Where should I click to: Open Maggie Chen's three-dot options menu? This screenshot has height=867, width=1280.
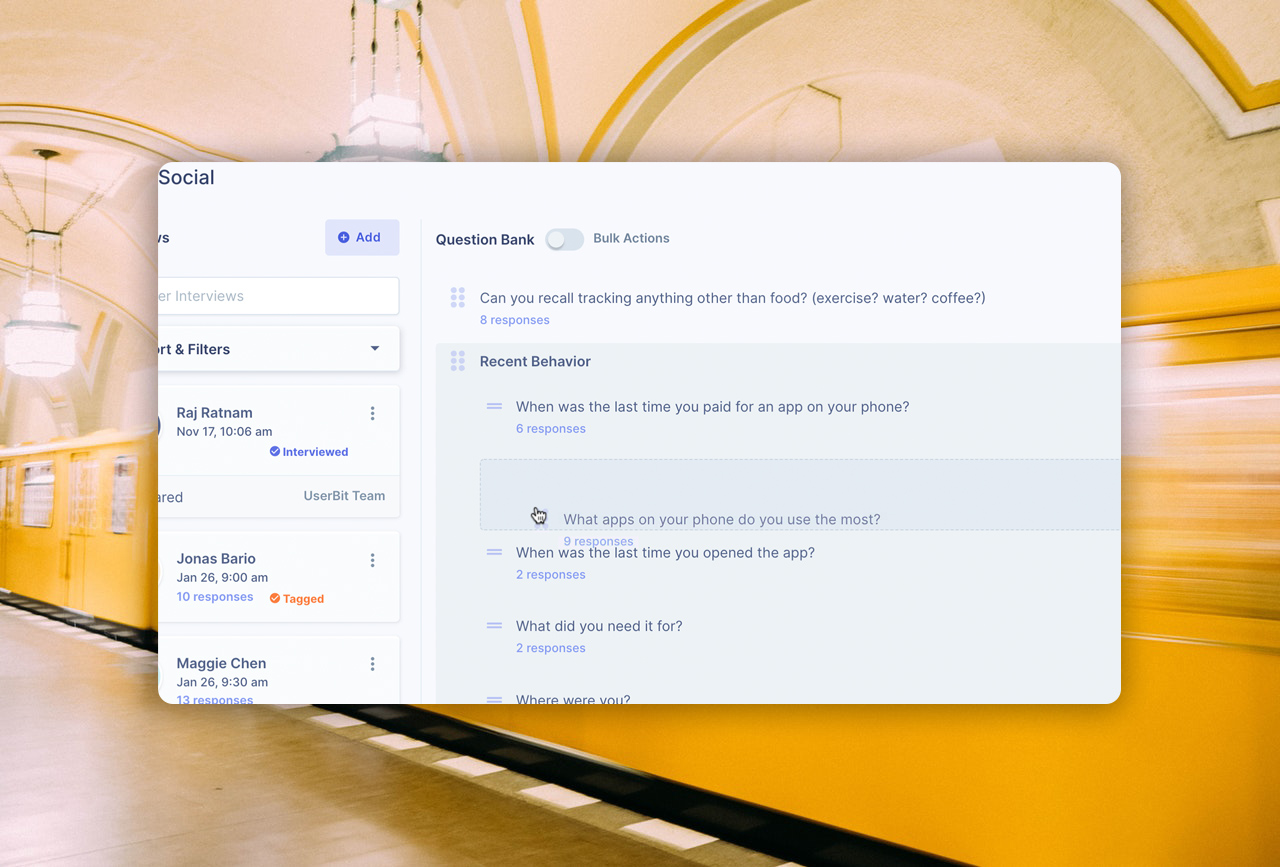(x=372, y=663)
